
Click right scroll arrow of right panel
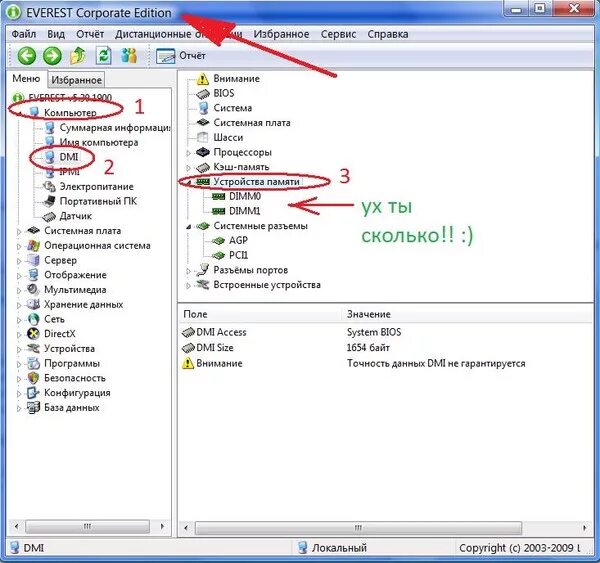click(x=584, y=528)
